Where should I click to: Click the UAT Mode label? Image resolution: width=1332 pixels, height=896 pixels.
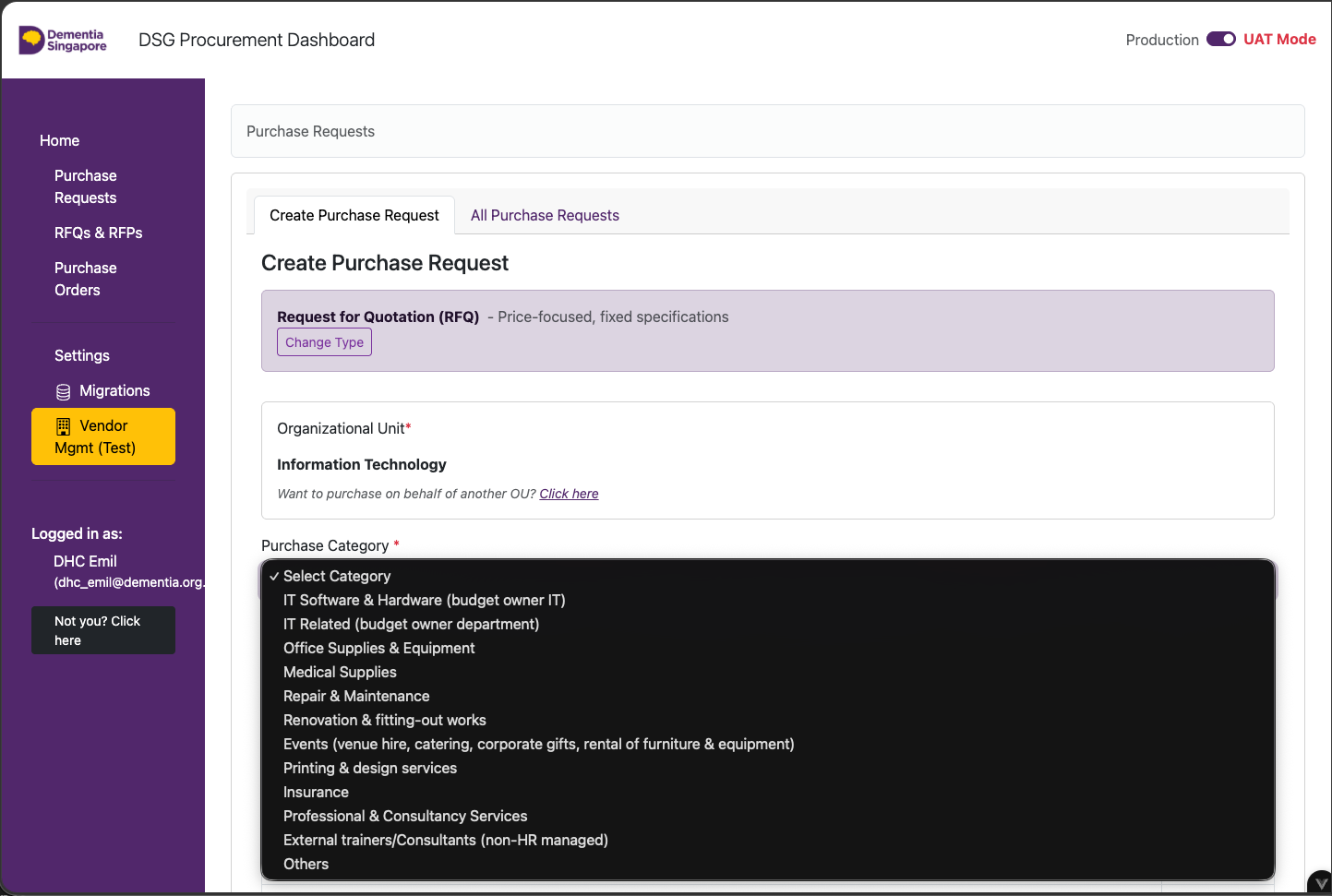[1279, 39]
